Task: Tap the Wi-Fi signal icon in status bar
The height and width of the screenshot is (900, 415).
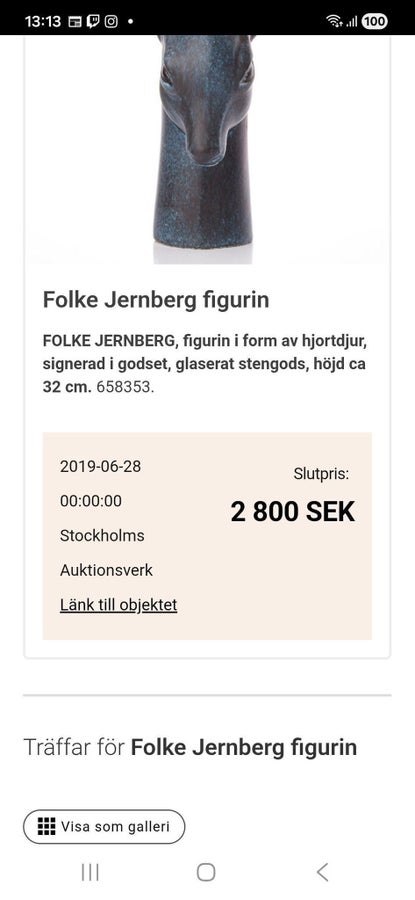Action: pos(334,22)
